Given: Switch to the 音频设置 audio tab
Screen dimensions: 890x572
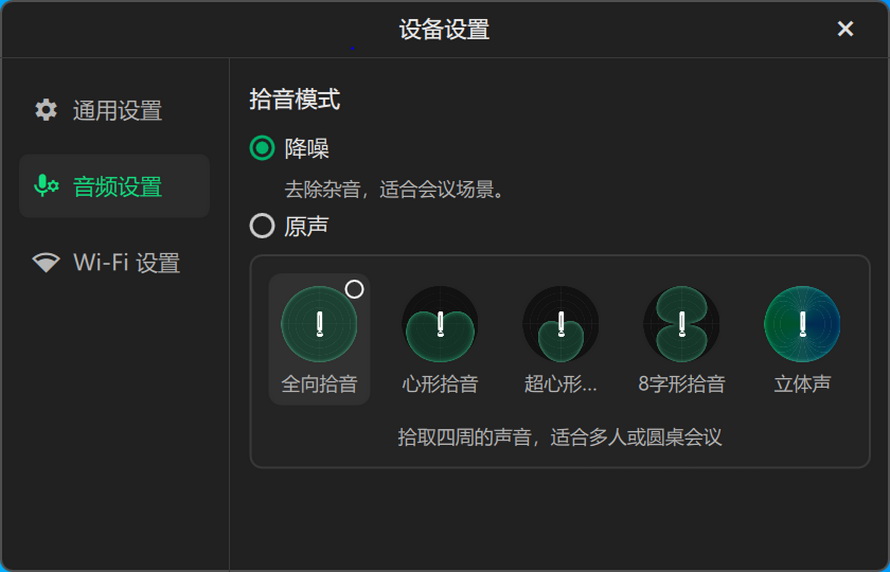Looking at the screenshot, I should pyautogui.click(x=116, y=187).
